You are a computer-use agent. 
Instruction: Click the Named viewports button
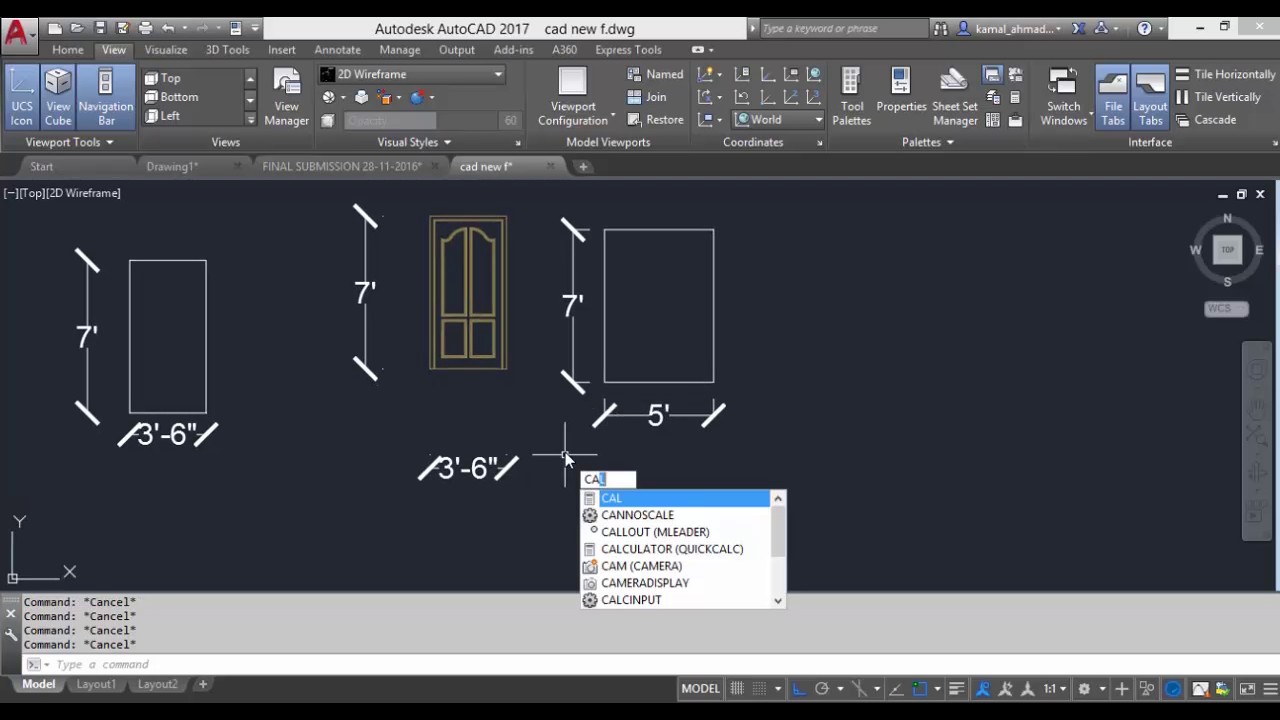[655, 74]
